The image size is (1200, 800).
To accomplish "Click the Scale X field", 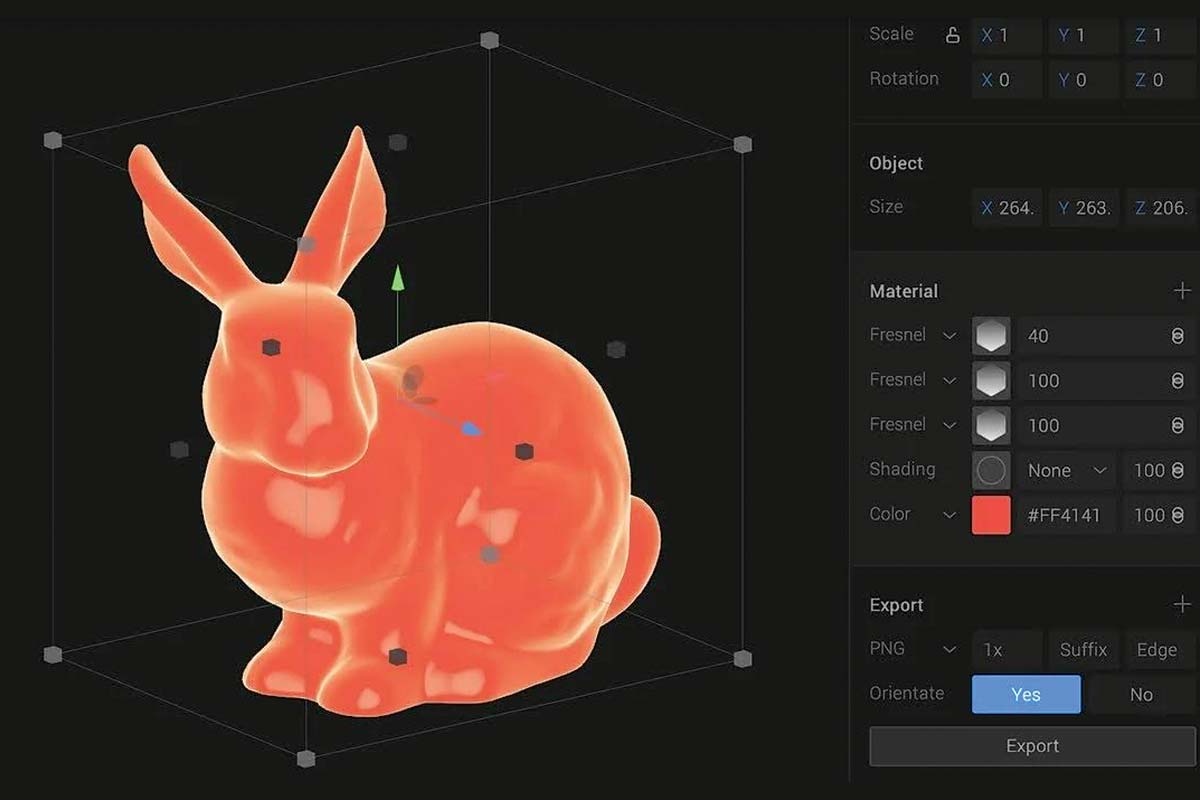I will click(1007, 35).
